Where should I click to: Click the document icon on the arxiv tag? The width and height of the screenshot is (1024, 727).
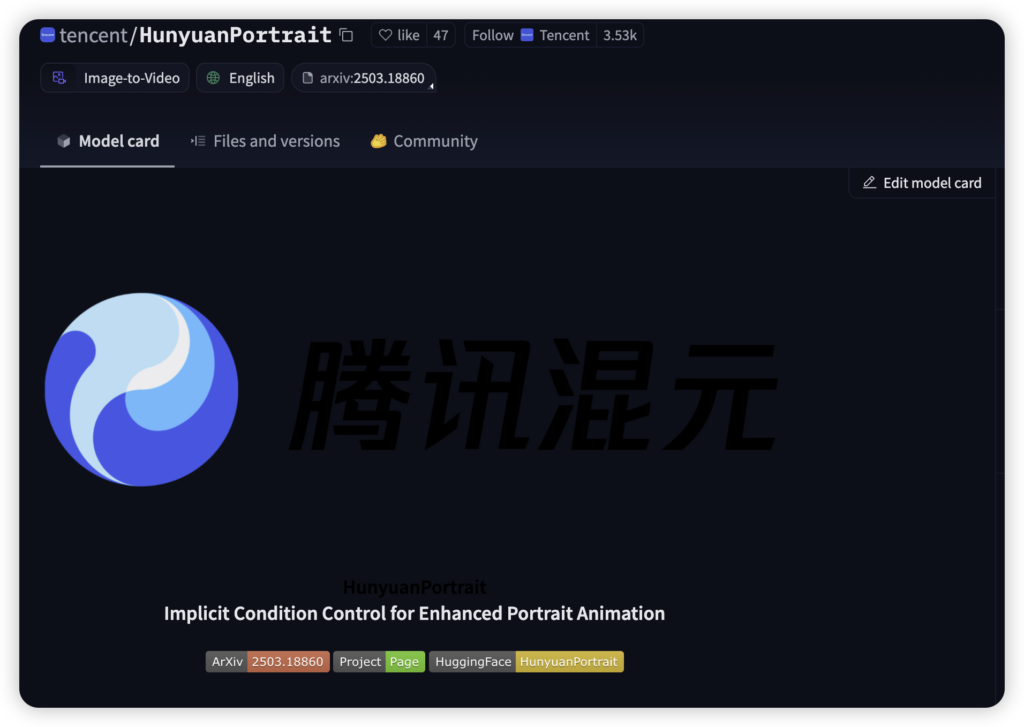tap(308, 78)
